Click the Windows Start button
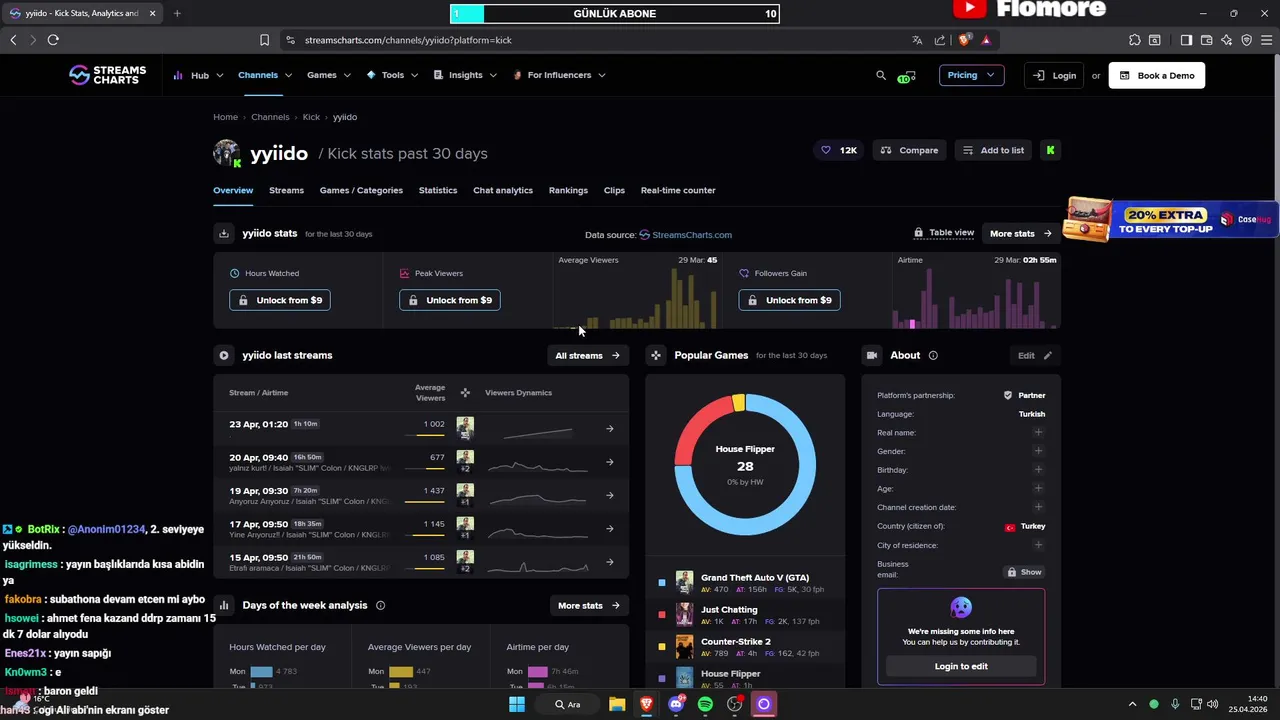The height and width of the screenshot is (720, 1280). point(517,704)
